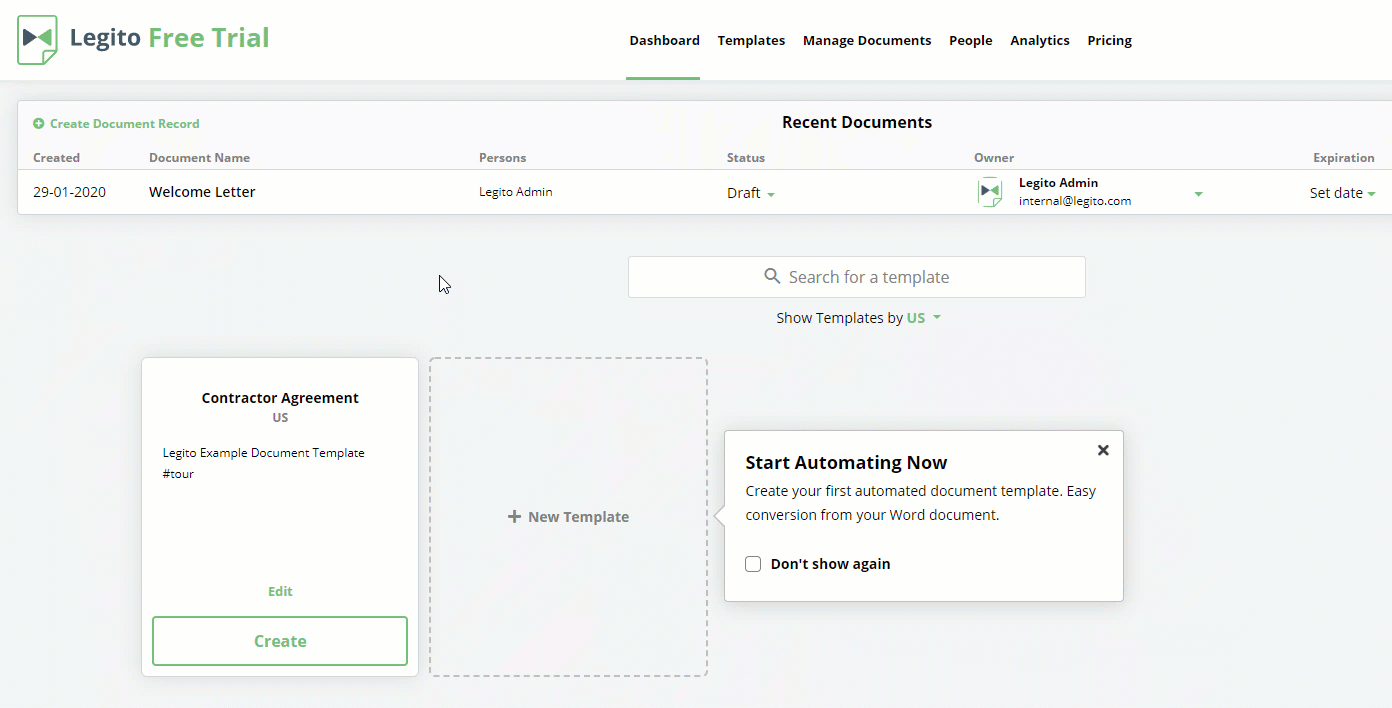Viewport: 1392px width, 708px height.
Task: Click the plus icon on New Template
Action: click(514, 517)
